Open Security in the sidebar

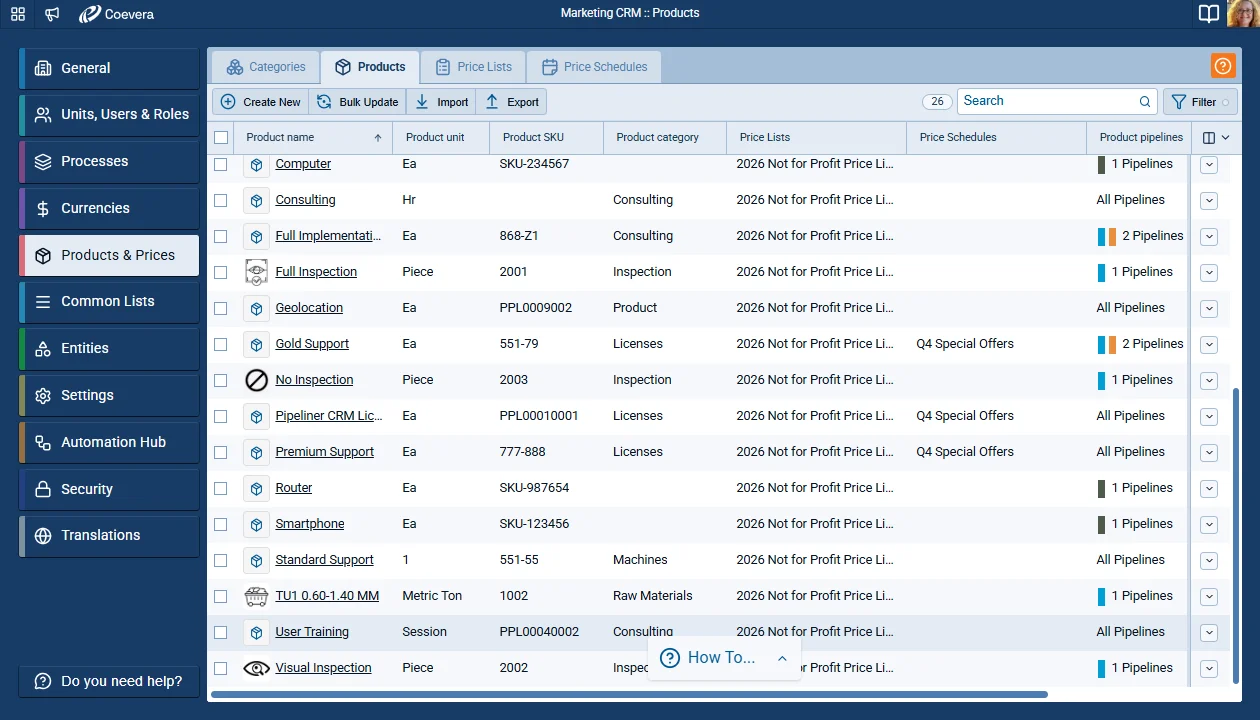pyautogui.click(x=109, y=489)
